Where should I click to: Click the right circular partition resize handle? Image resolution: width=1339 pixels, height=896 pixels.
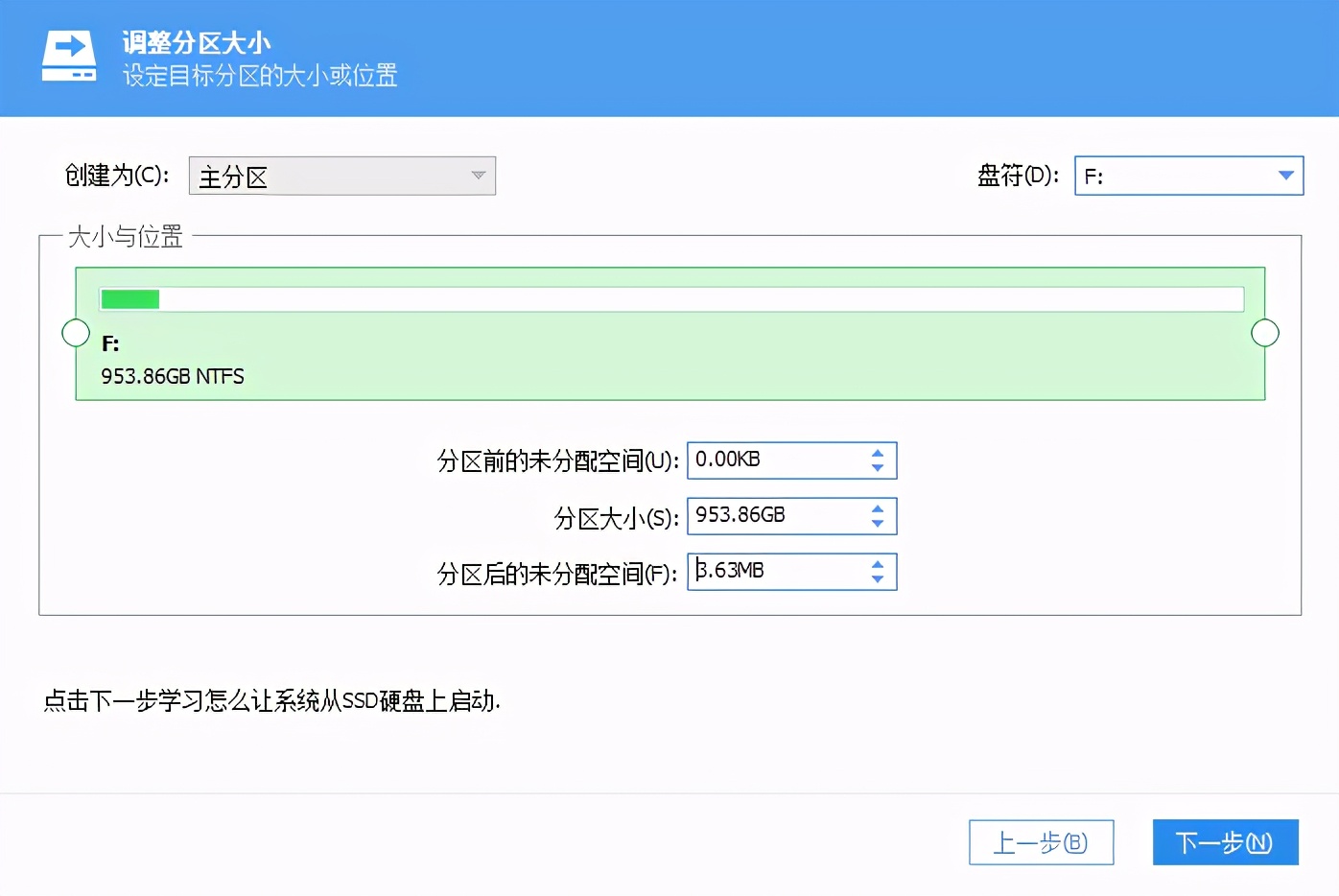[x=1264, y=332]
